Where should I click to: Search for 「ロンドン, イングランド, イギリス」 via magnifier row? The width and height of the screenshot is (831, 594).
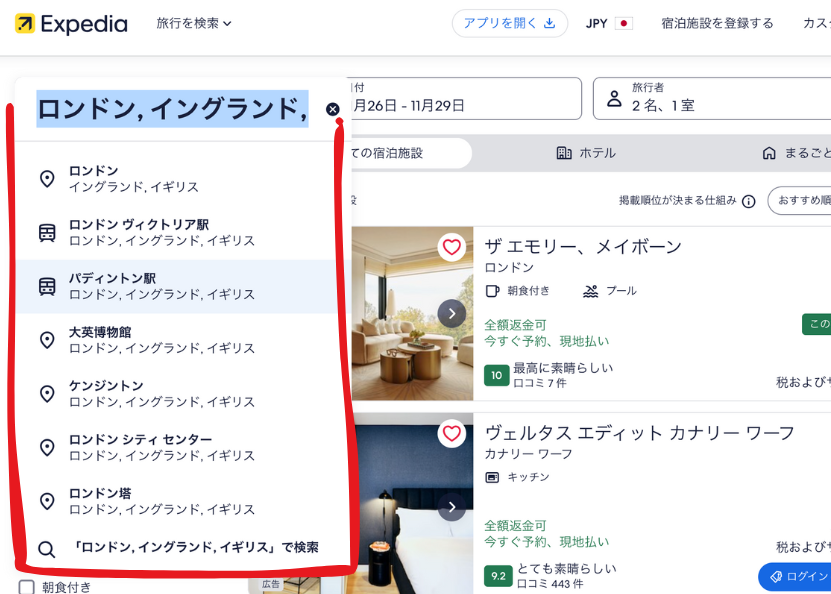pyautogui.click(x=180, y=548)
